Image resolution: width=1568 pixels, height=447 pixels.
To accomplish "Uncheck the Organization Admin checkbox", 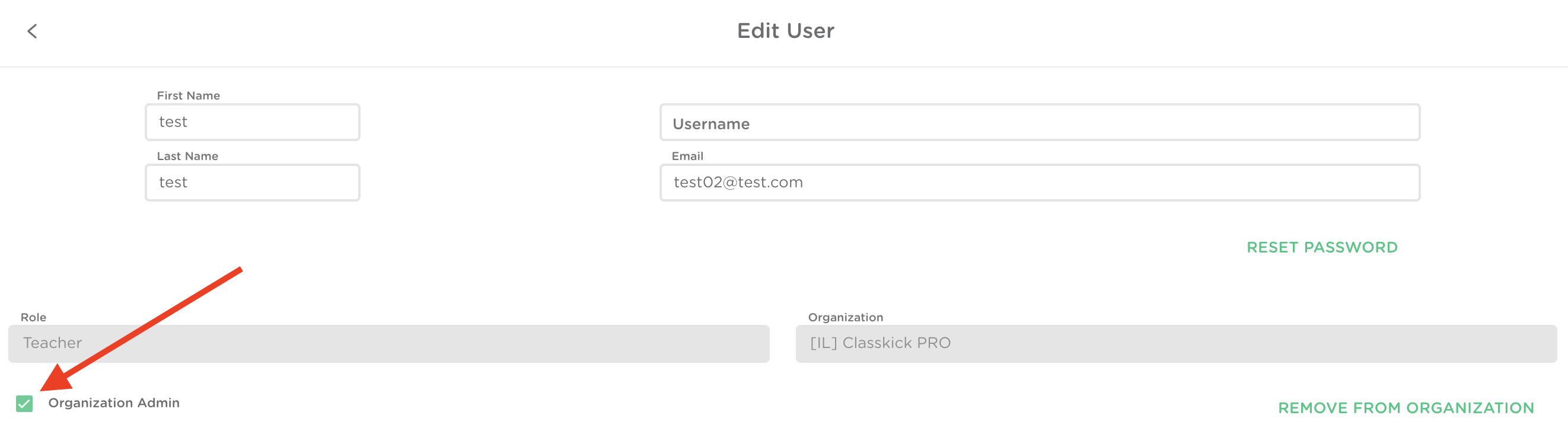I will (24, 404).
